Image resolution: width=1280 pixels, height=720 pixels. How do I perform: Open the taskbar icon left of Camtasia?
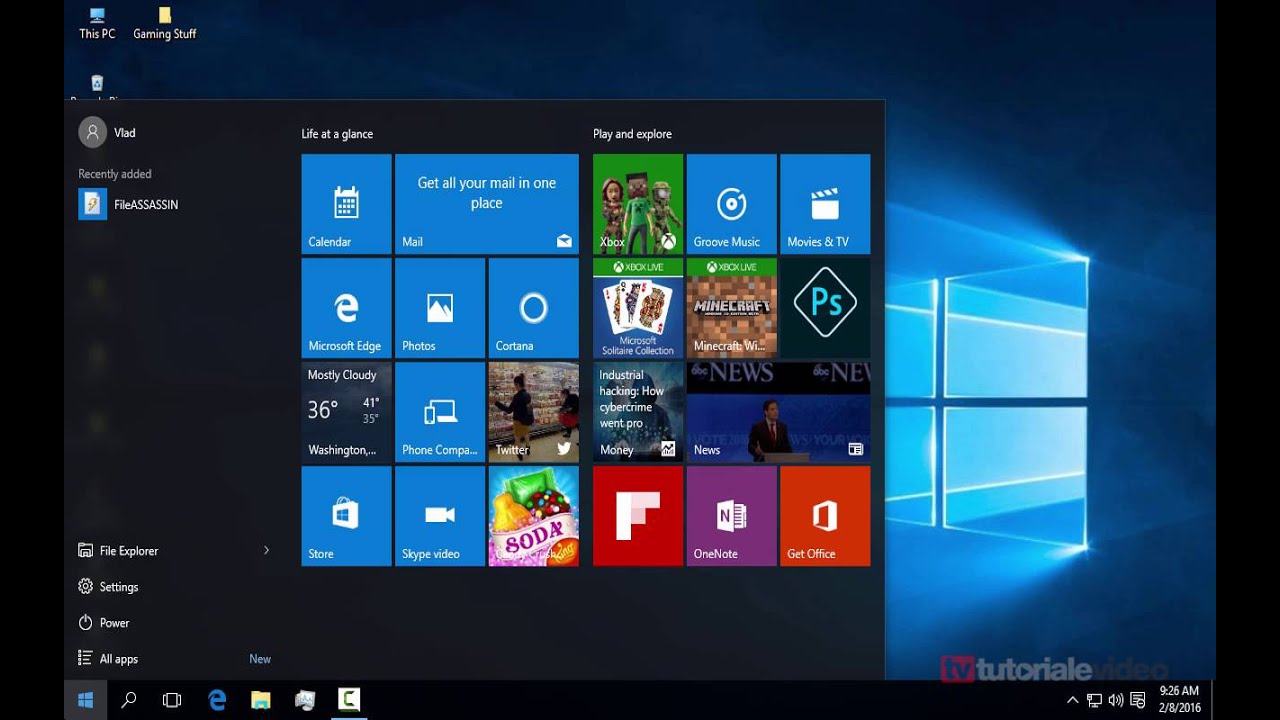pos(305,700)
